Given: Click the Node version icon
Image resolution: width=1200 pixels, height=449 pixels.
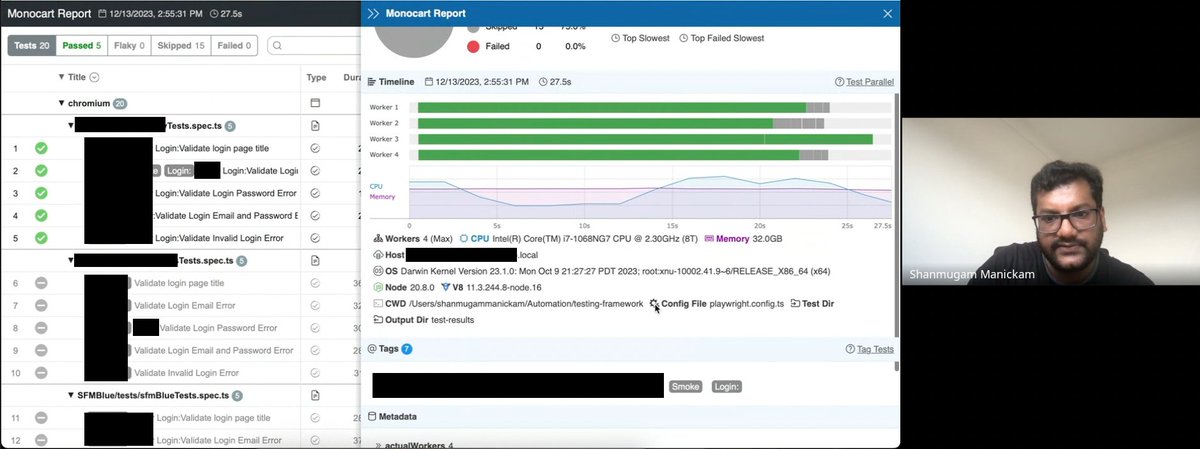Looking at the screenshot, I should tap(378, 287).
